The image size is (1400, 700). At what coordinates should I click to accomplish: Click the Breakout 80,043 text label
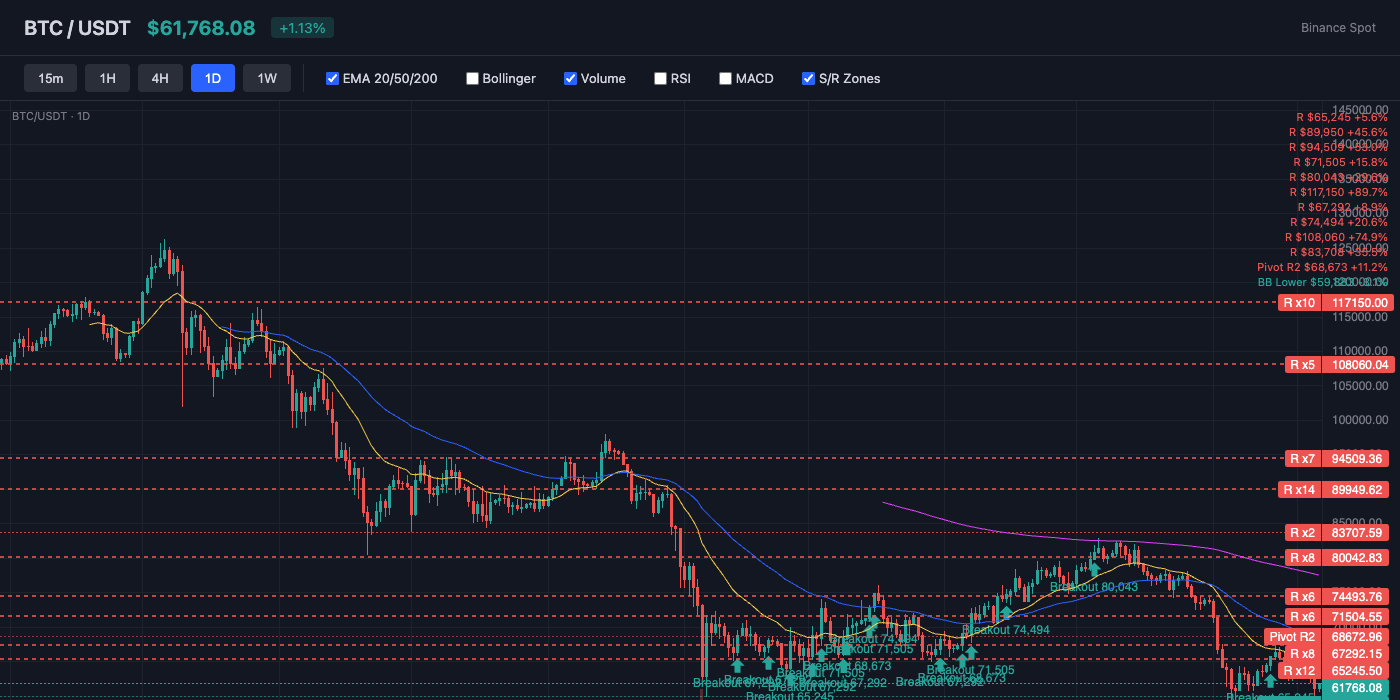[1094, 587]
